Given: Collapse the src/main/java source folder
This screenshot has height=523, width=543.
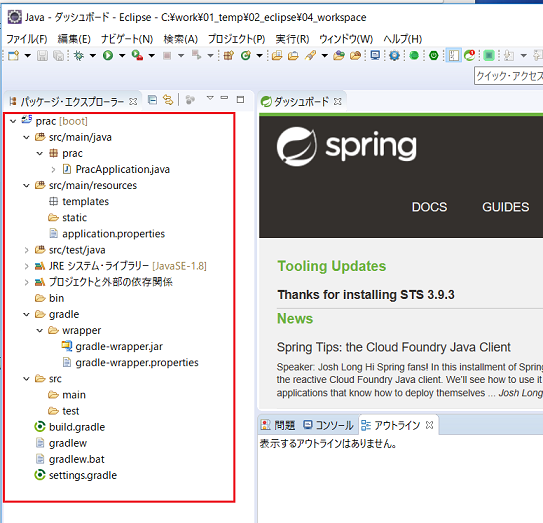Looking at the screenshot, I should [x=26, y=138].
